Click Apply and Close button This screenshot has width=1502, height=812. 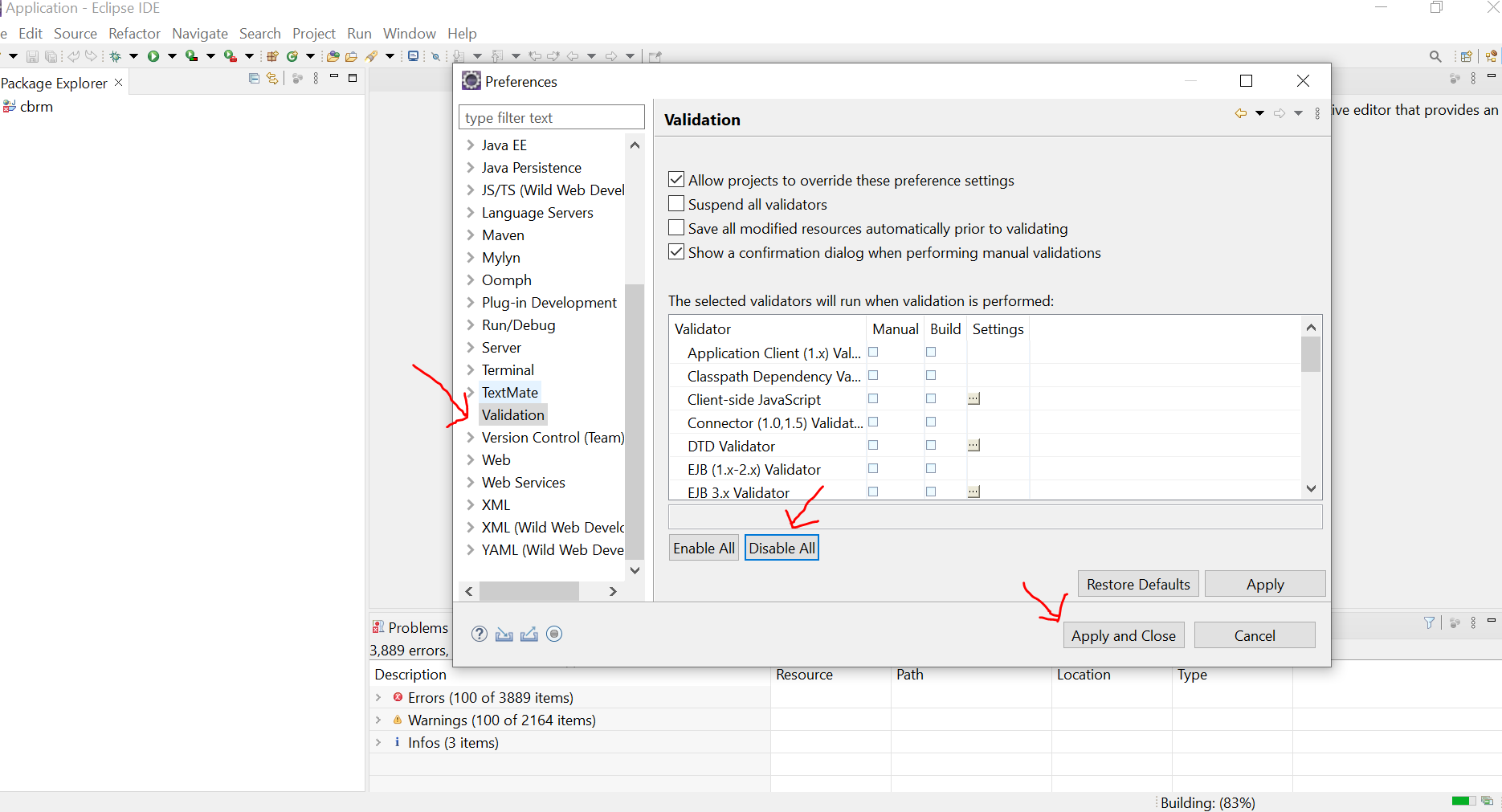1123,635
